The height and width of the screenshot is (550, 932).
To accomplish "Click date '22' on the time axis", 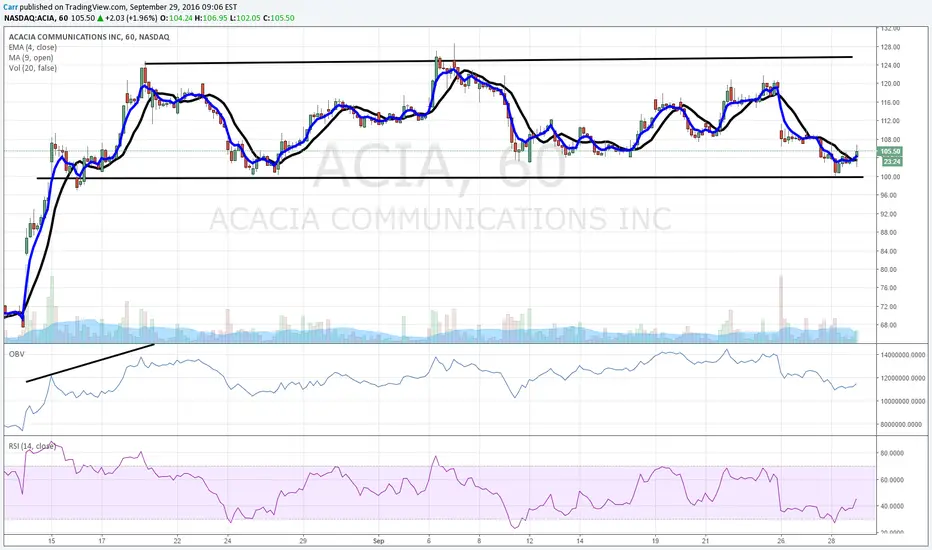I will coord(178,541).
